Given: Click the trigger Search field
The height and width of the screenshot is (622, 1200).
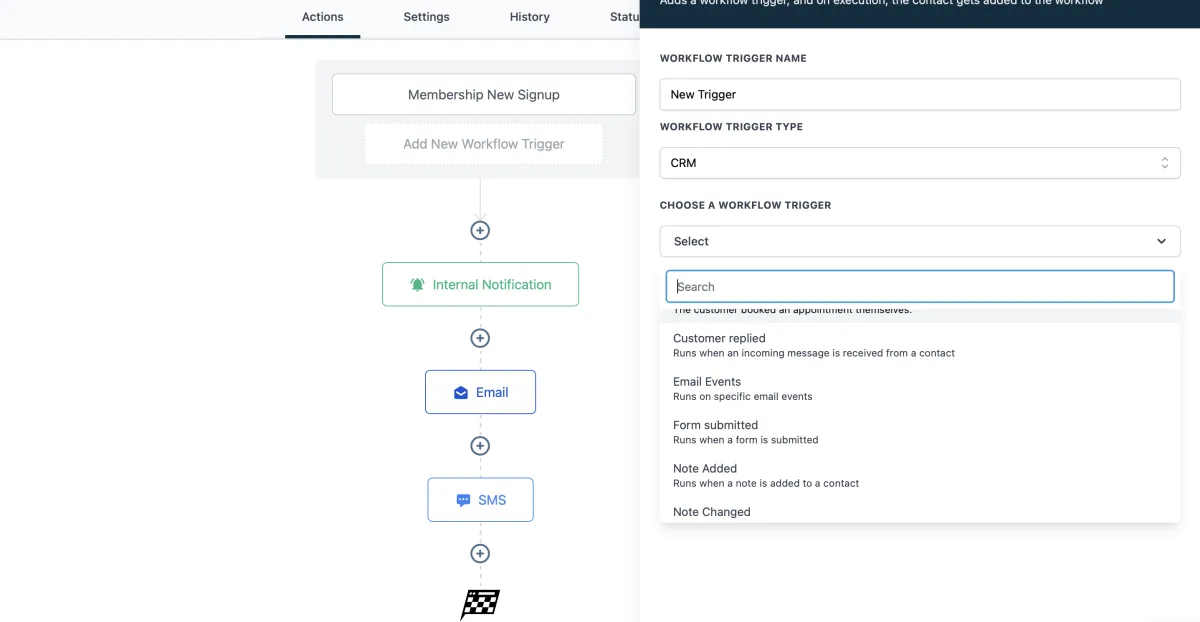Looking at the screenshot, I should [920, 286].
